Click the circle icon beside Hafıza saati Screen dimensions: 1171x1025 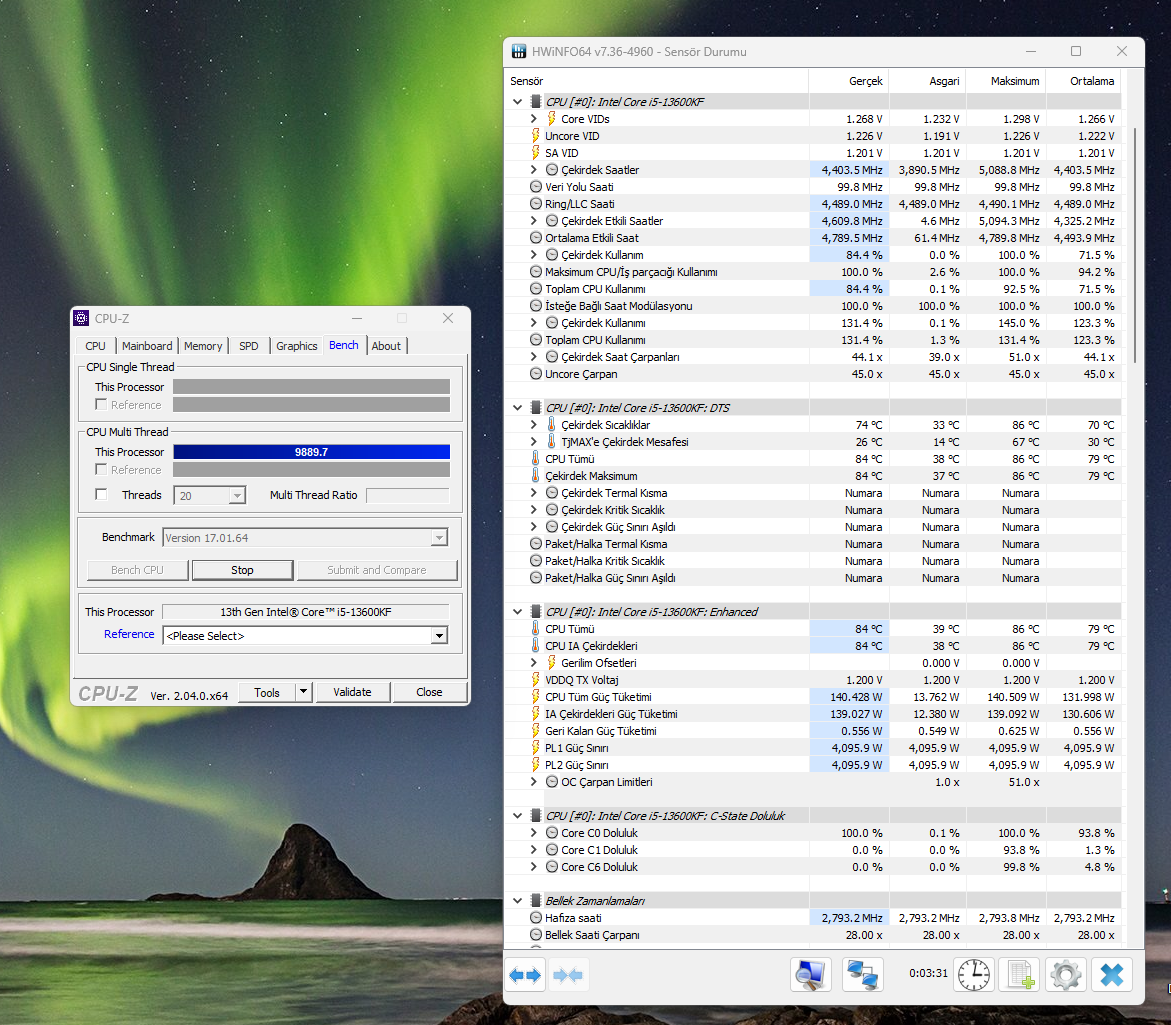click(x=535, y=917)
